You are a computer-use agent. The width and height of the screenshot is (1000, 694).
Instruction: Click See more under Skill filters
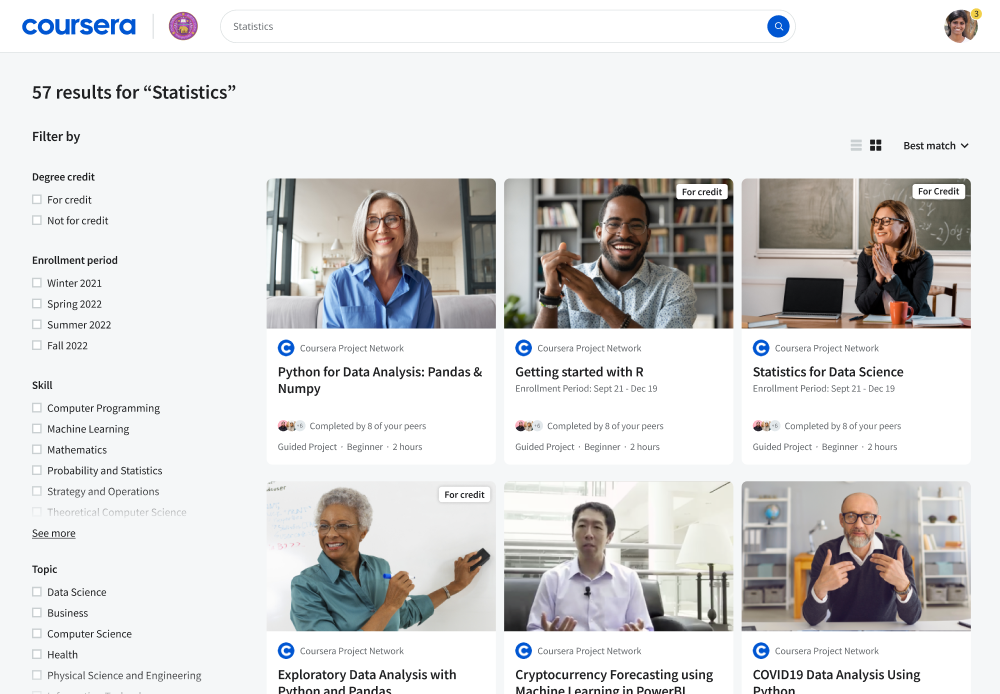pos(54,533)
